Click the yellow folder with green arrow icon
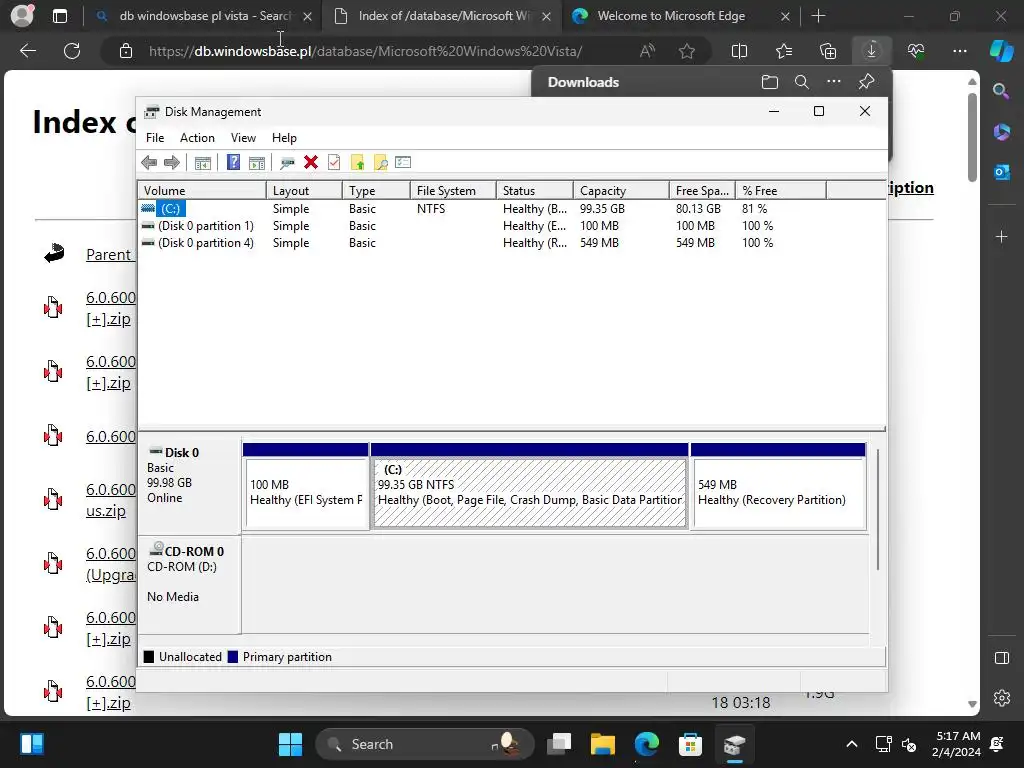The height and width of the screenshot is (768, 1024). coord(357,163)
